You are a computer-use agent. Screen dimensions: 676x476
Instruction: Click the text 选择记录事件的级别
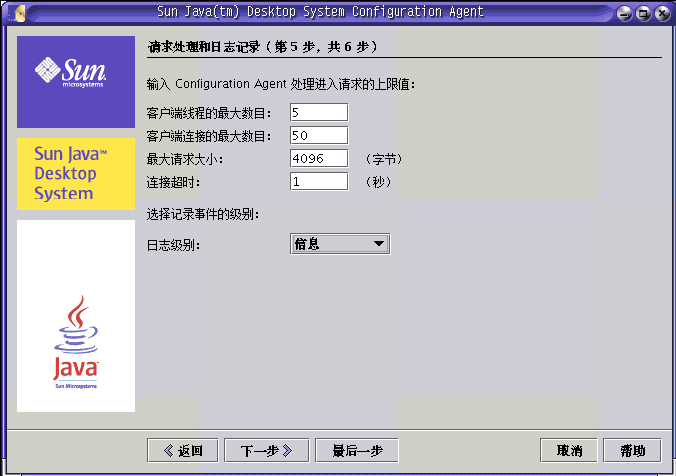tap(203, 214)
